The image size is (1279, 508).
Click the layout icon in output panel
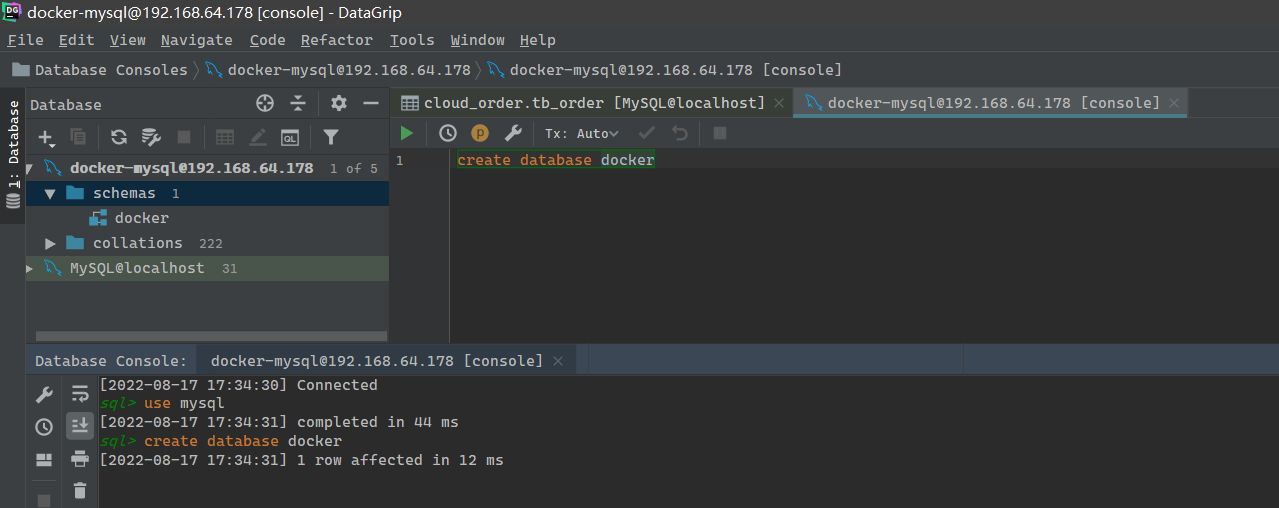pyautogui.click(x=44, y=460)
